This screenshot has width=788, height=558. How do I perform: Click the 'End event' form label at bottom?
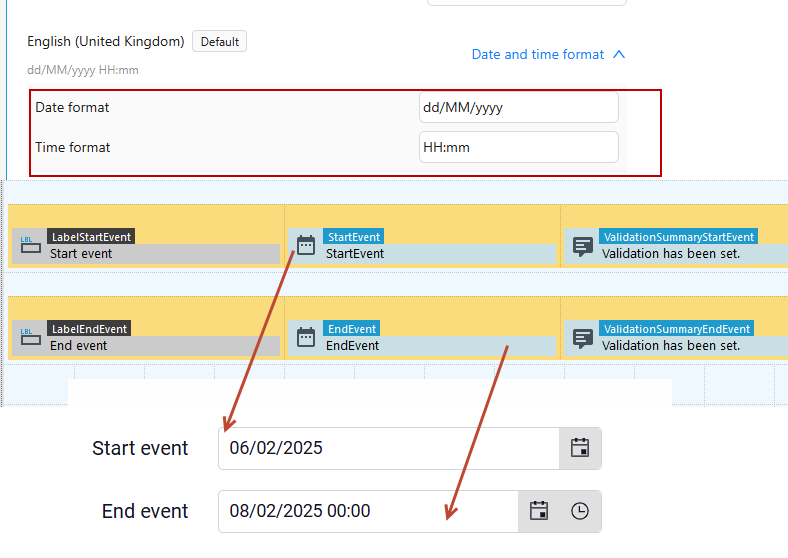point(145,511)
